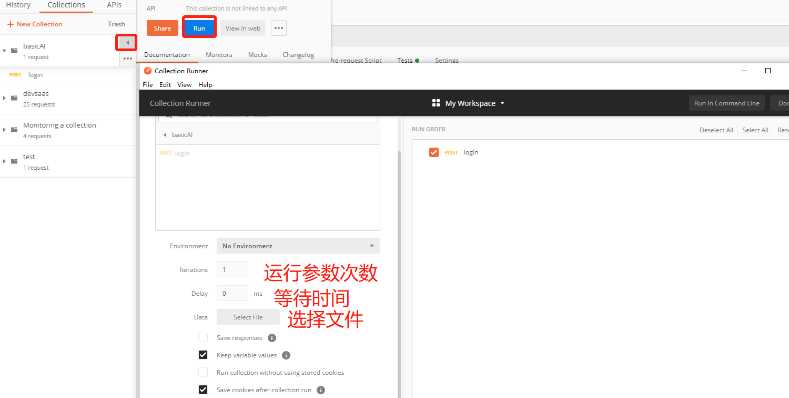789x398 pixels.
Task: Open the Tests tab behind the runner
Action: coord(408,60)
